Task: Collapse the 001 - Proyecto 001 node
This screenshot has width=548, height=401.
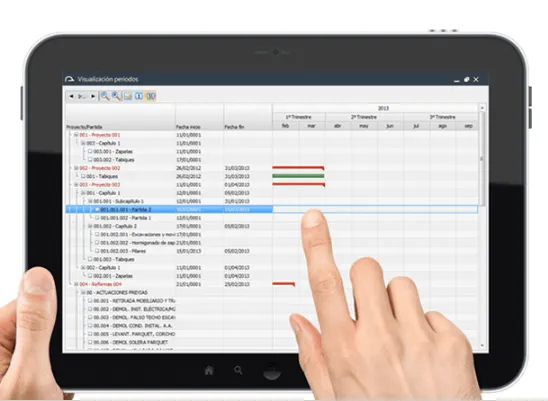Action: pyautogui.click(x=76, y=135)
